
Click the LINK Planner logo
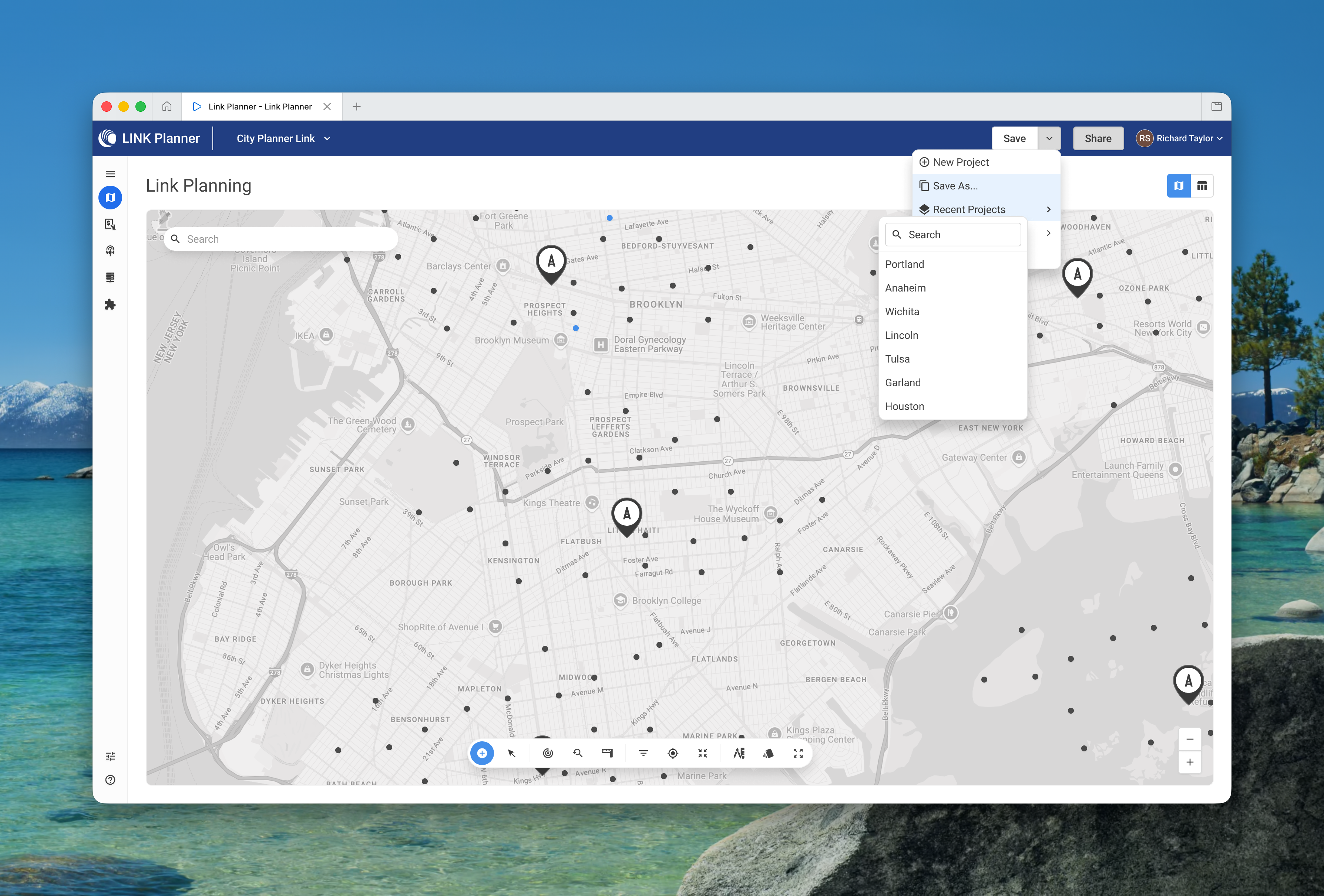point(149,138)
